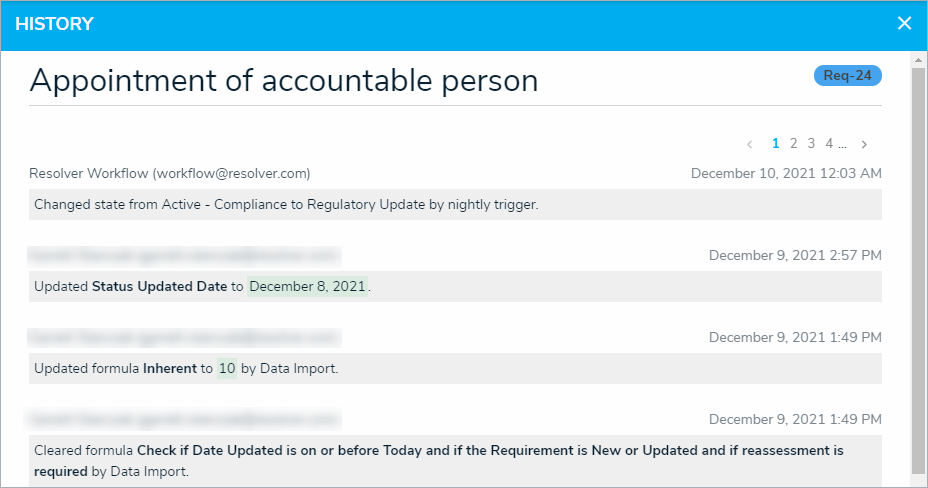928x488 pixels.
Task: Go to previous history page arrow
Action: (750, 144)
